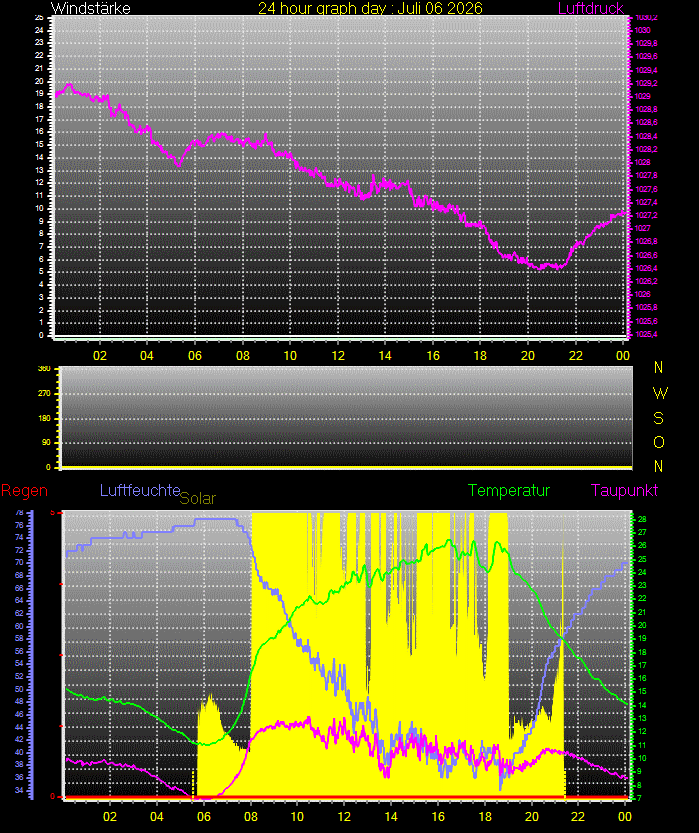The width and height of the screenshot is (699, 833).
Task: Click the 20 value on the Windstärke scale
Action: [x=39, y=81]
